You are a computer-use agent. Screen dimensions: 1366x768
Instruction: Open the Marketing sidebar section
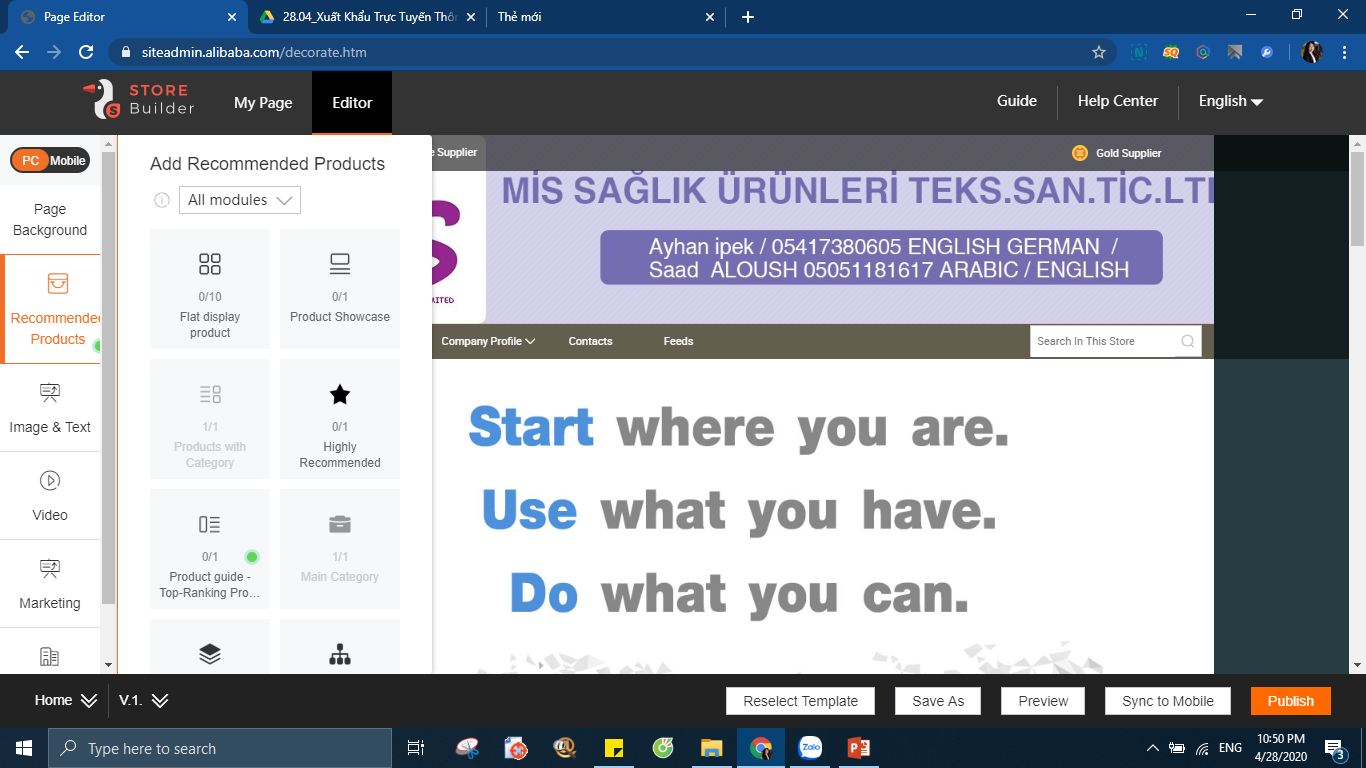[x=50, y=583]
